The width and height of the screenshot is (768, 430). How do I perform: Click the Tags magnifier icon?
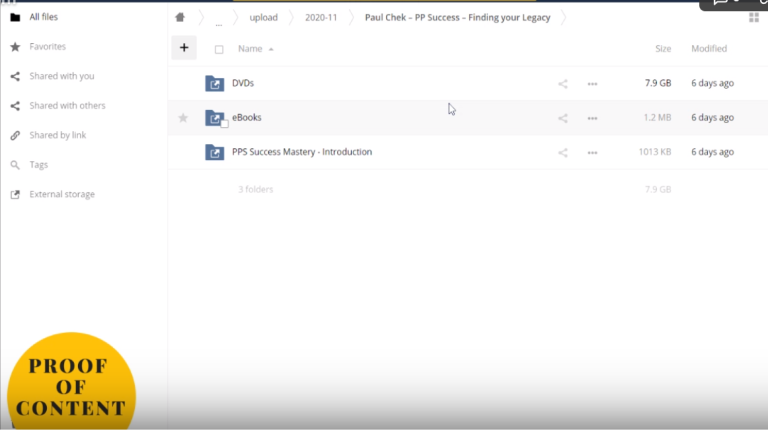(x=15, y=165)
